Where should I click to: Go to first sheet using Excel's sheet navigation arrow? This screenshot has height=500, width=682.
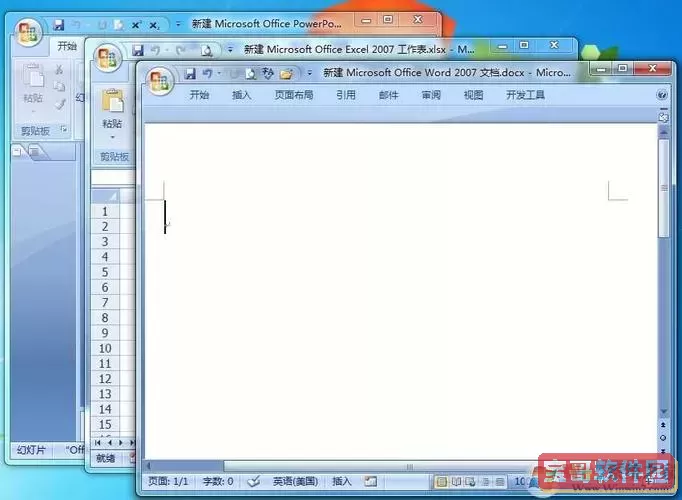point(98,443)
